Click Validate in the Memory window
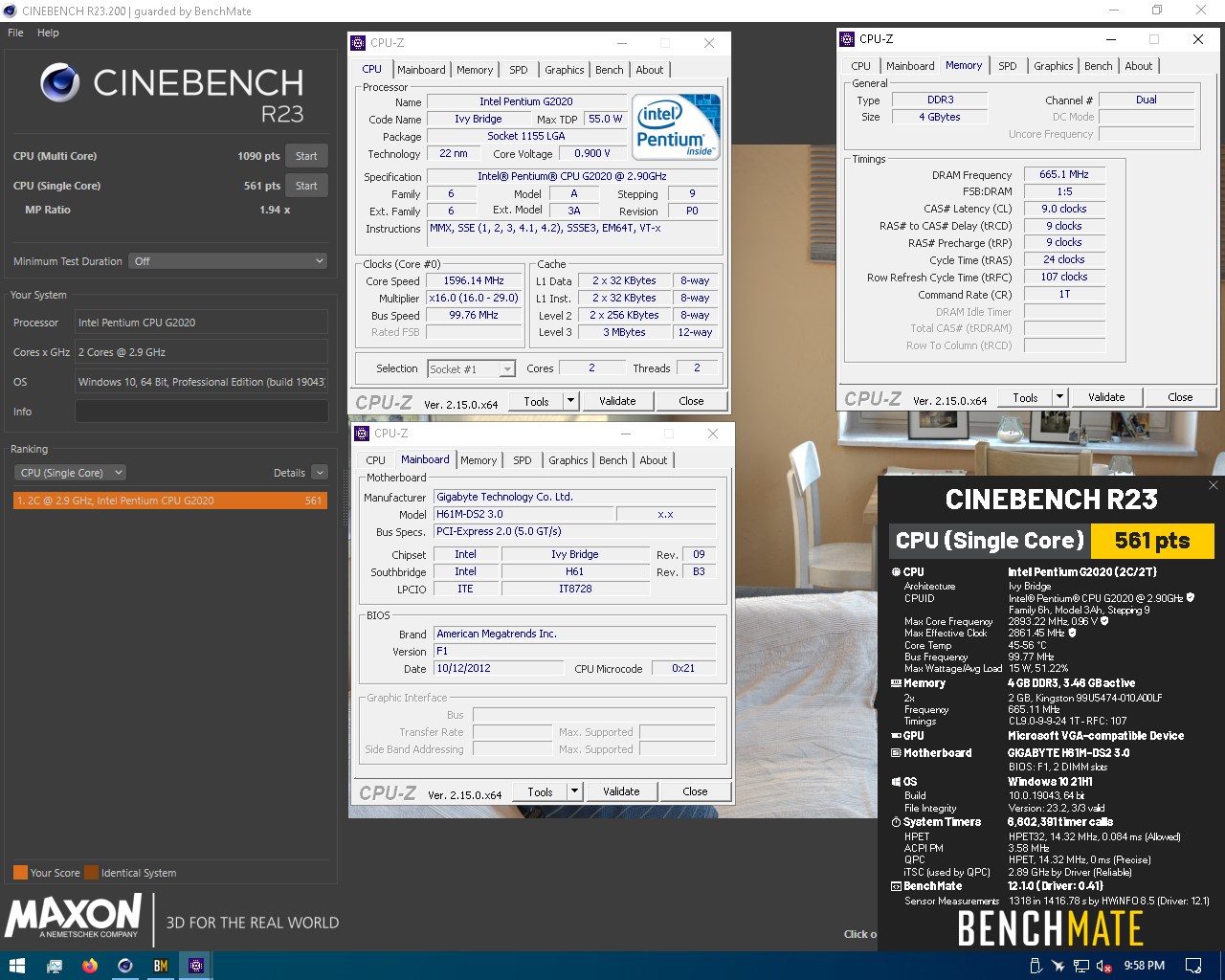Screen dimensions: 1225x980 click(x=1106, y=397)
